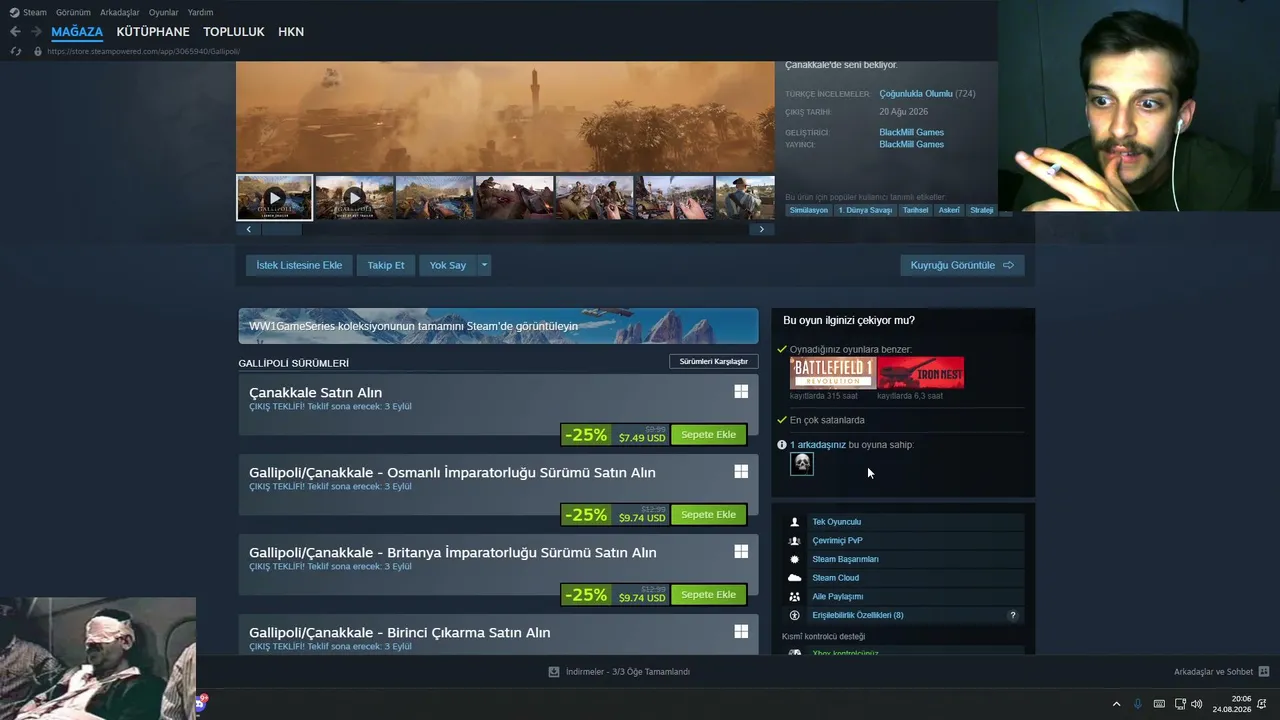Switch to the TOPLULUK tab
1280x720 pixels.
click(234, 32)
